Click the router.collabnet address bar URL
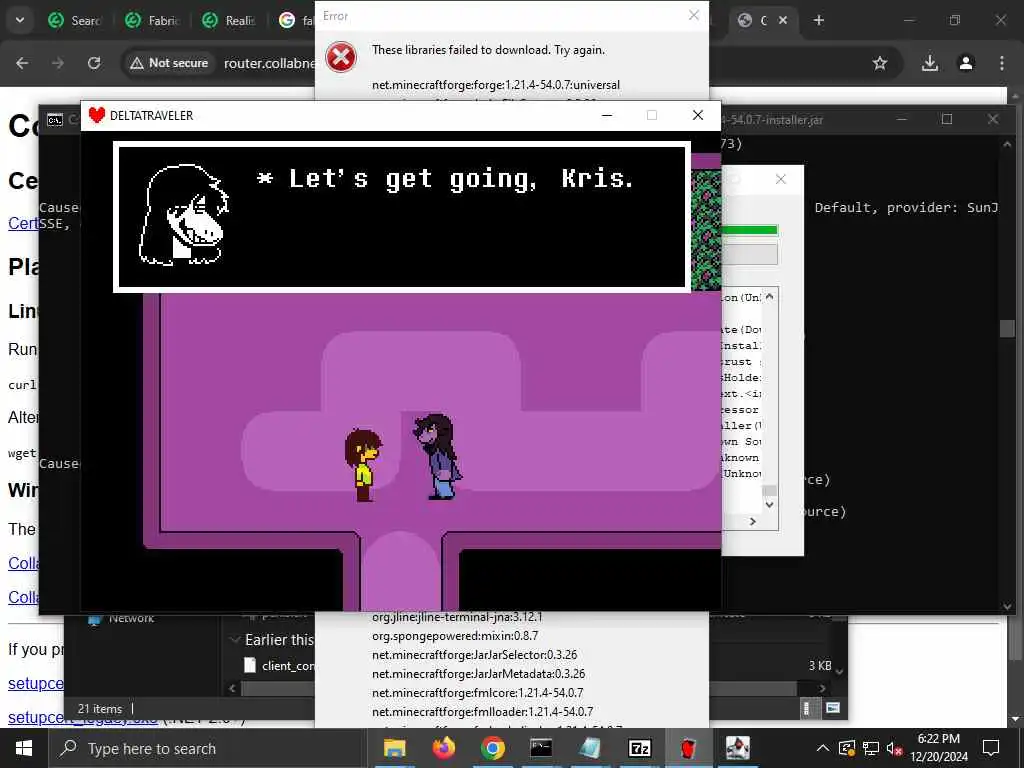The image size is (1024, 768). [269, 63]
